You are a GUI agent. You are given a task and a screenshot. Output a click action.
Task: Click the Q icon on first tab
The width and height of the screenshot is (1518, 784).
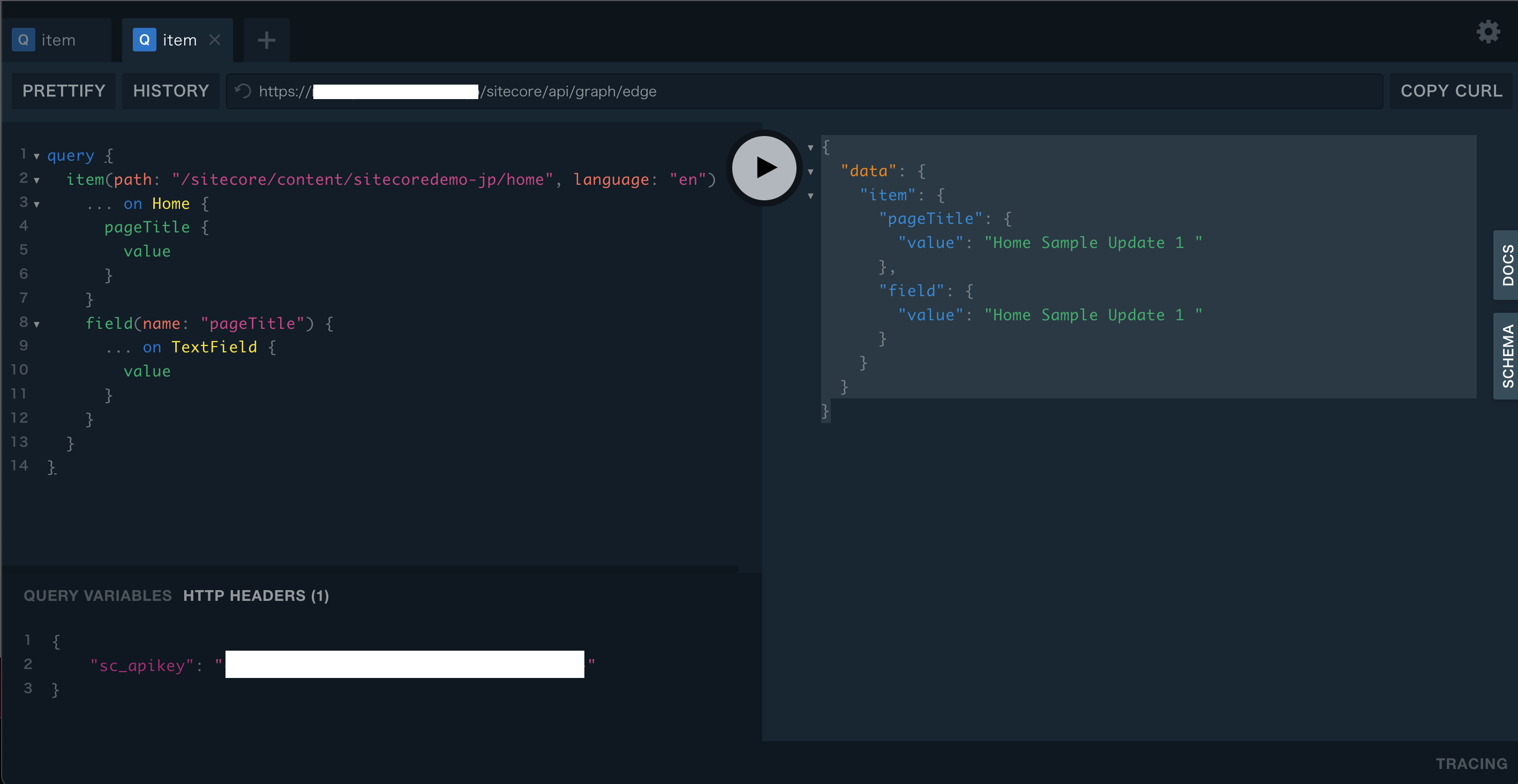[x=24, y=40]
